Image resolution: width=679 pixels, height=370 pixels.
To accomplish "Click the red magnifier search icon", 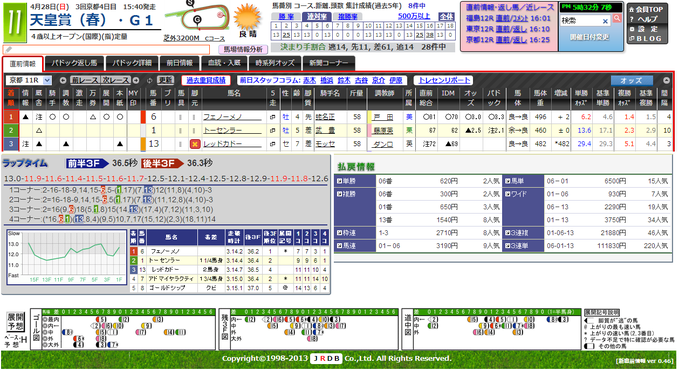I will [x=617, y=18].
